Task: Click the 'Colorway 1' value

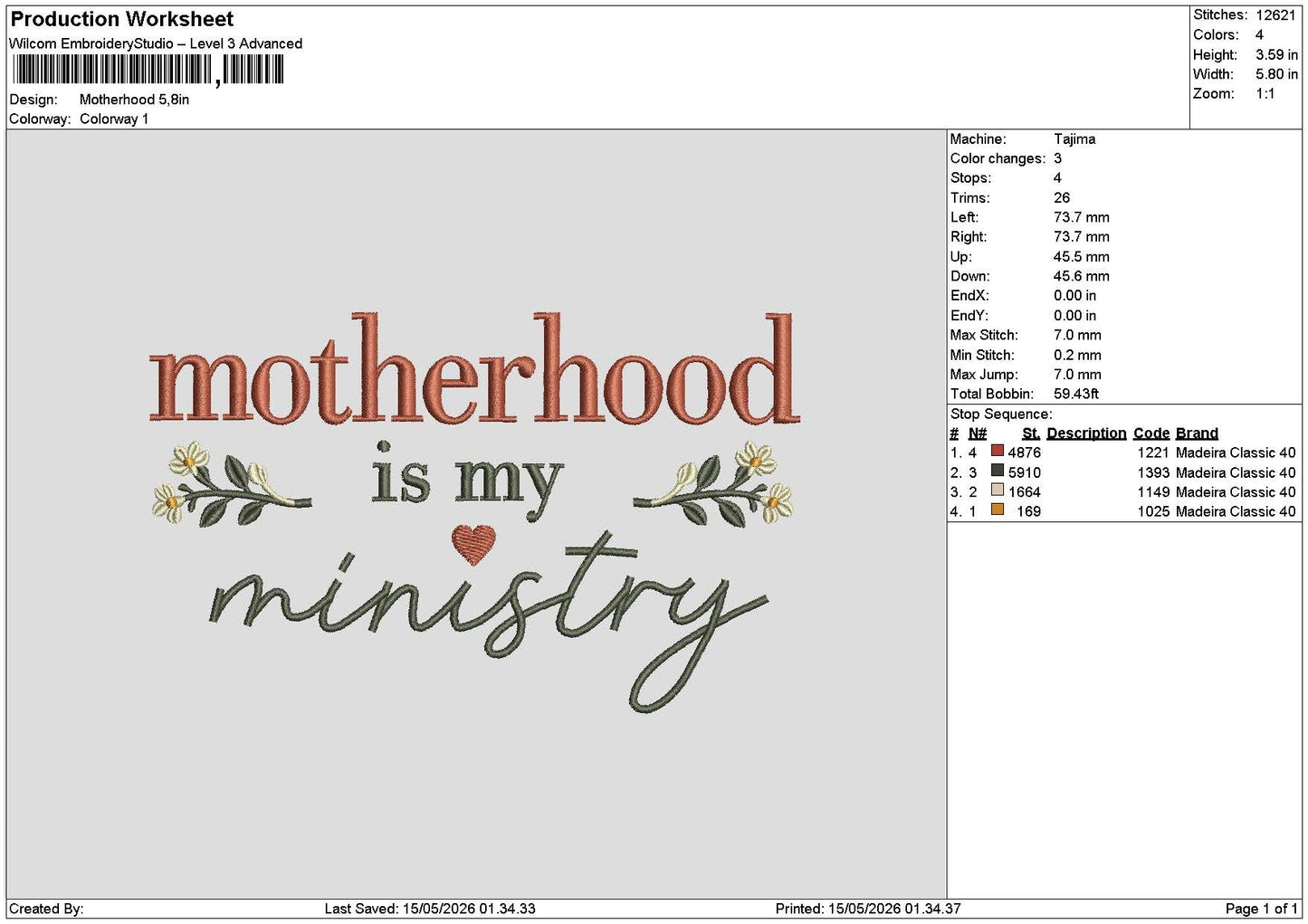Action: click(x=114, y=119)
